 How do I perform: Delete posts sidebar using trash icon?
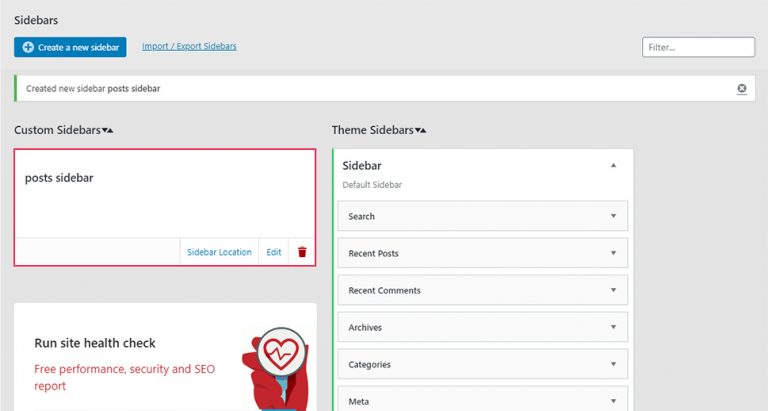coord(302,252)
